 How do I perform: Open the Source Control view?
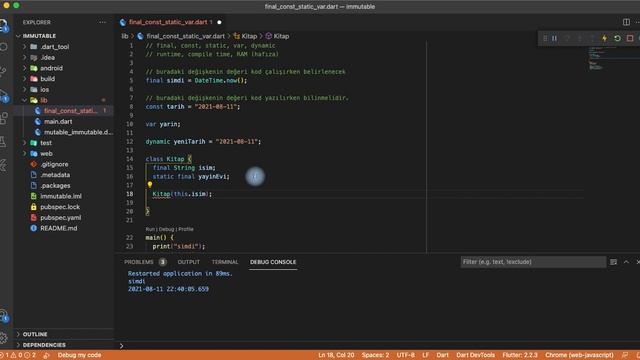(3, 71)
